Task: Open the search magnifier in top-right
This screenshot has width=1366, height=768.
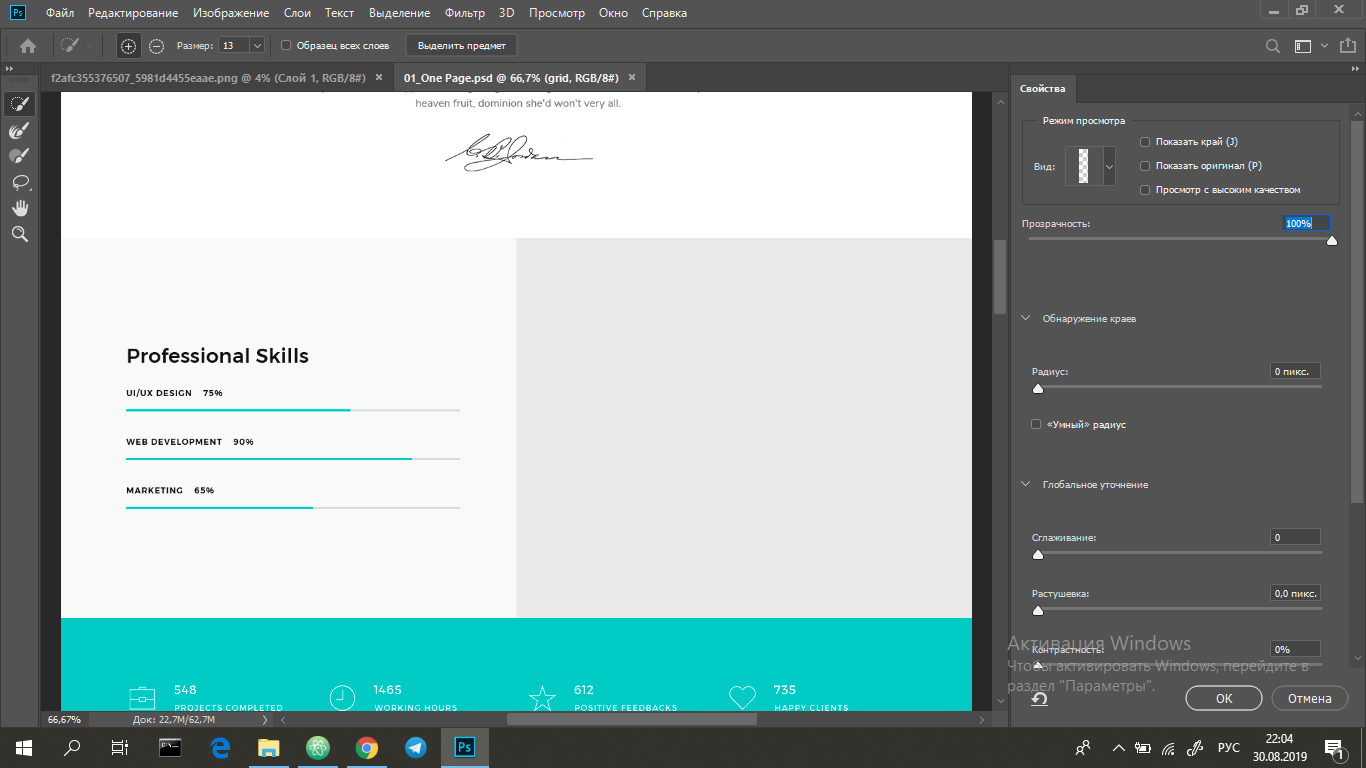Action: click(x=1273, y=45)
